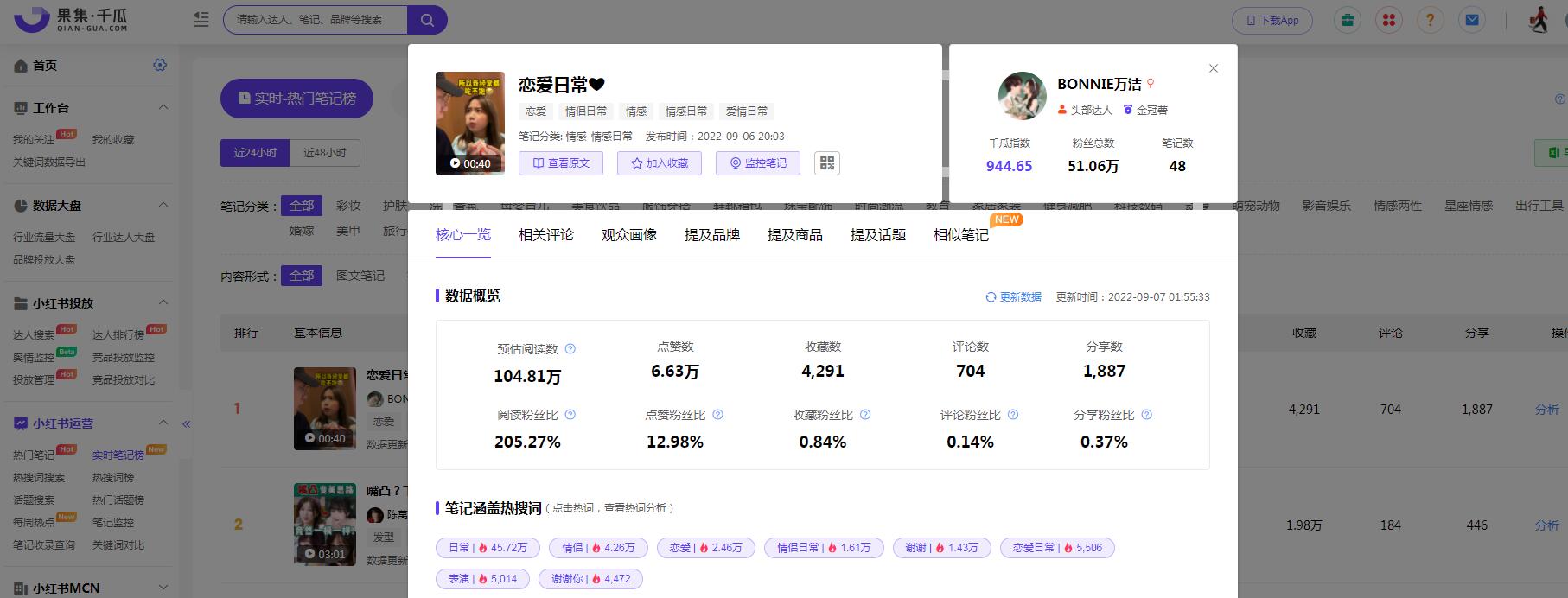Open the help question mark icon
This screenshot has width=1568, height=598.
[x=1431, y=20]
